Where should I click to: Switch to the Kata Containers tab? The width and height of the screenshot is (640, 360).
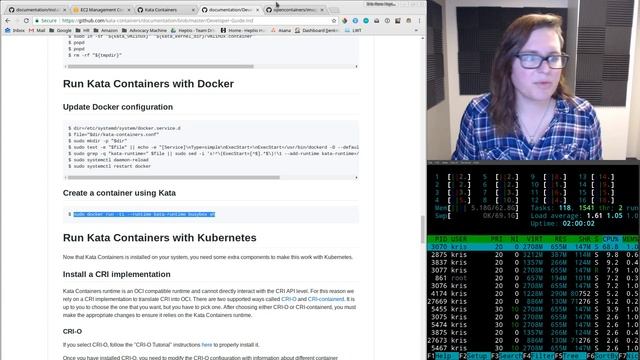pos(166,9)
